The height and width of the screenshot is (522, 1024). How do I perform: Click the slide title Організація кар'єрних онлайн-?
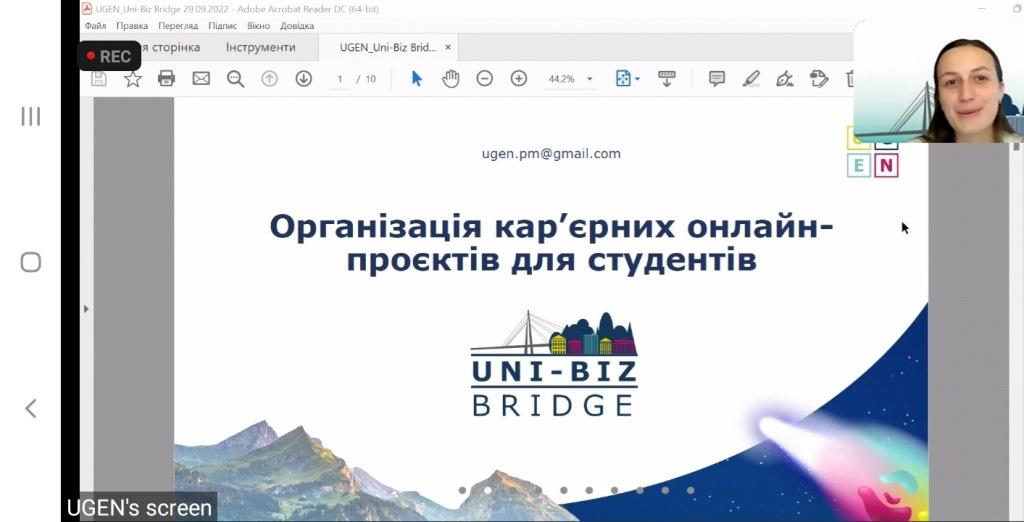coord(551,227)
